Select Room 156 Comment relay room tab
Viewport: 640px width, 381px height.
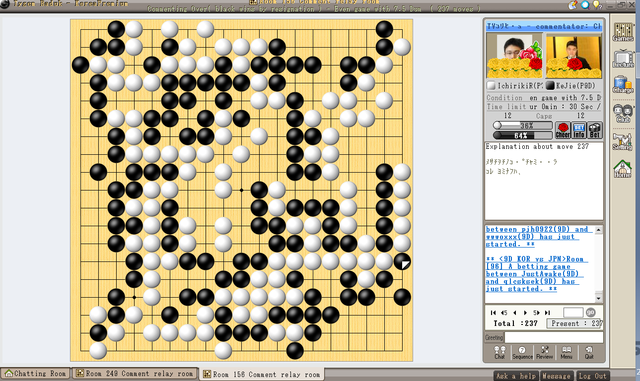click(262, 374)
